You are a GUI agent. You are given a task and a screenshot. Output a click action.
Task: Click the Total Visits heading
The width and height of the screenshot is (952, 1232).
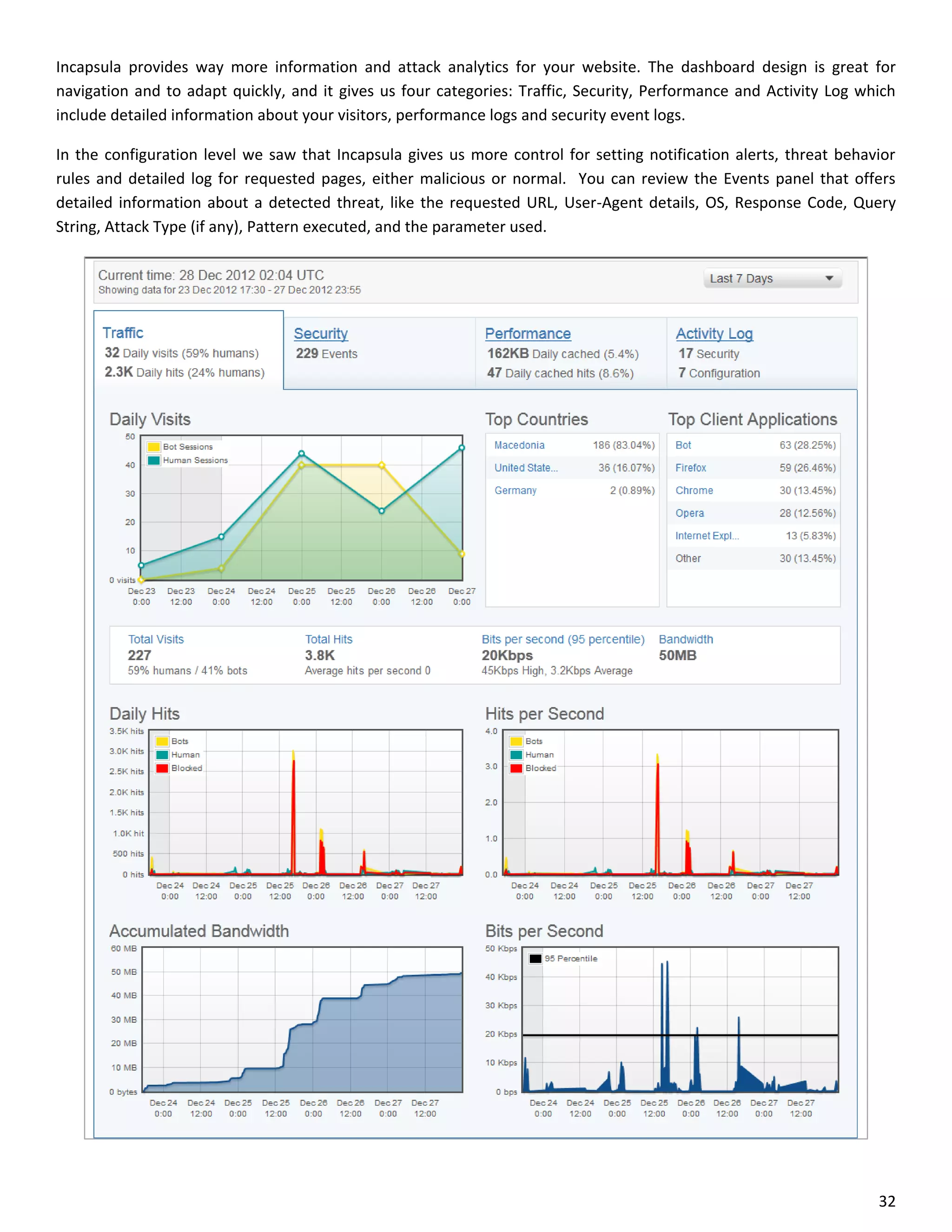point(156,639)
